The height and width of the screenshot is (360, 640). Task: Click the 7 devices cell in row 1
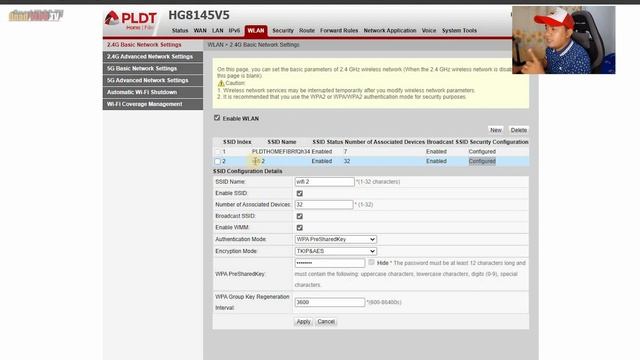coord(345,151)
